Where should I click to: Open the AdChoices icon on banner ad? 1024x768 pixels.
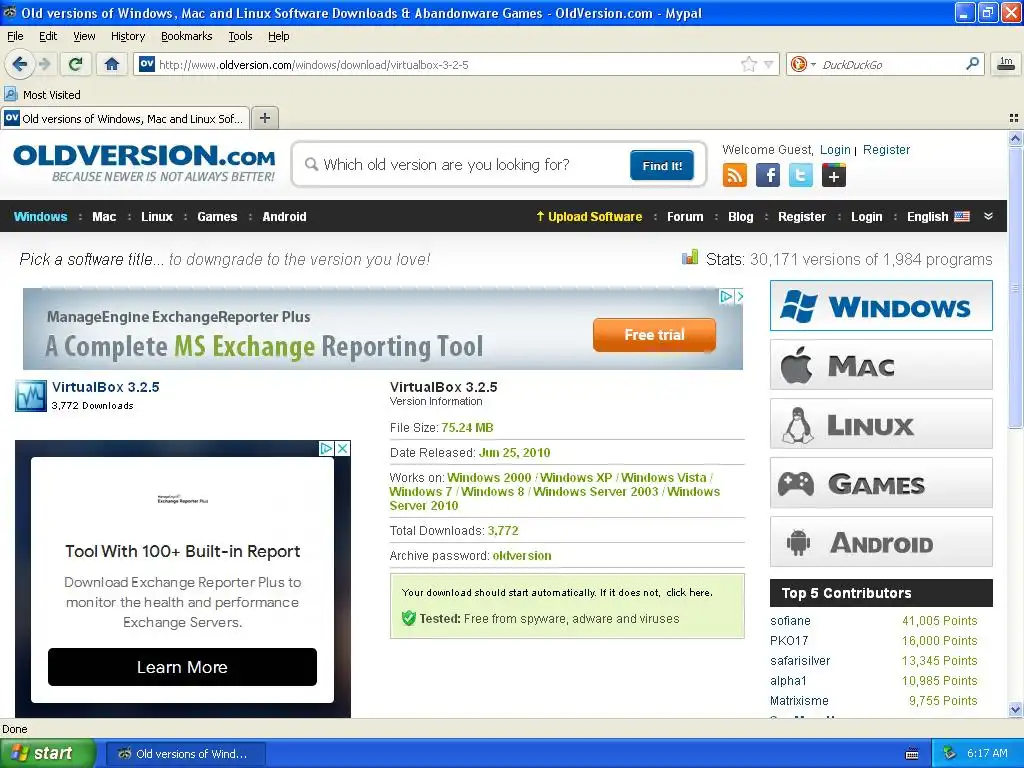[726, 296]
